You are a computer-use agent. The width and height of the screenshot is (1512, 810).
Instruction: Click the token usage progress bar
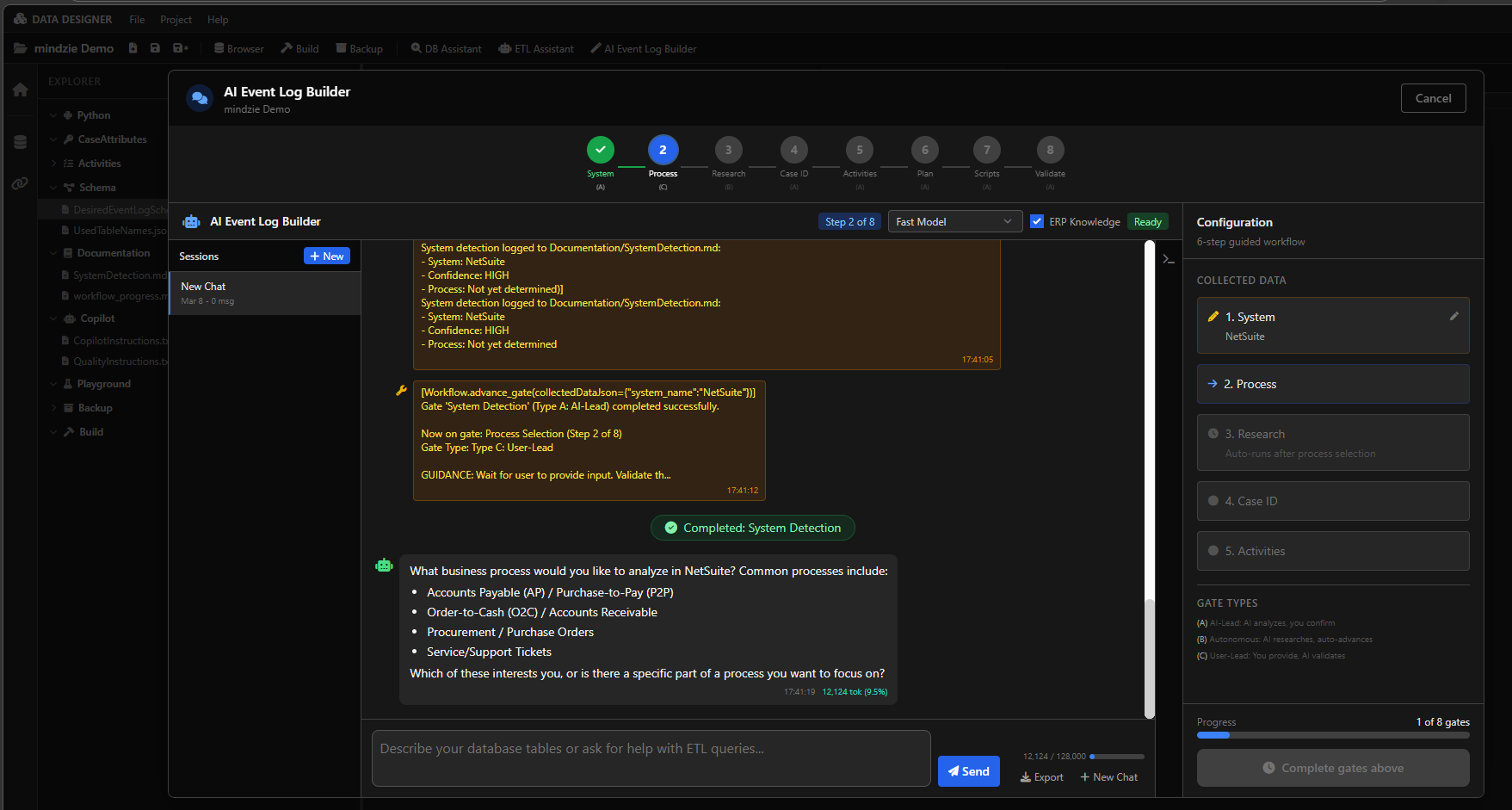(1116, 757)
